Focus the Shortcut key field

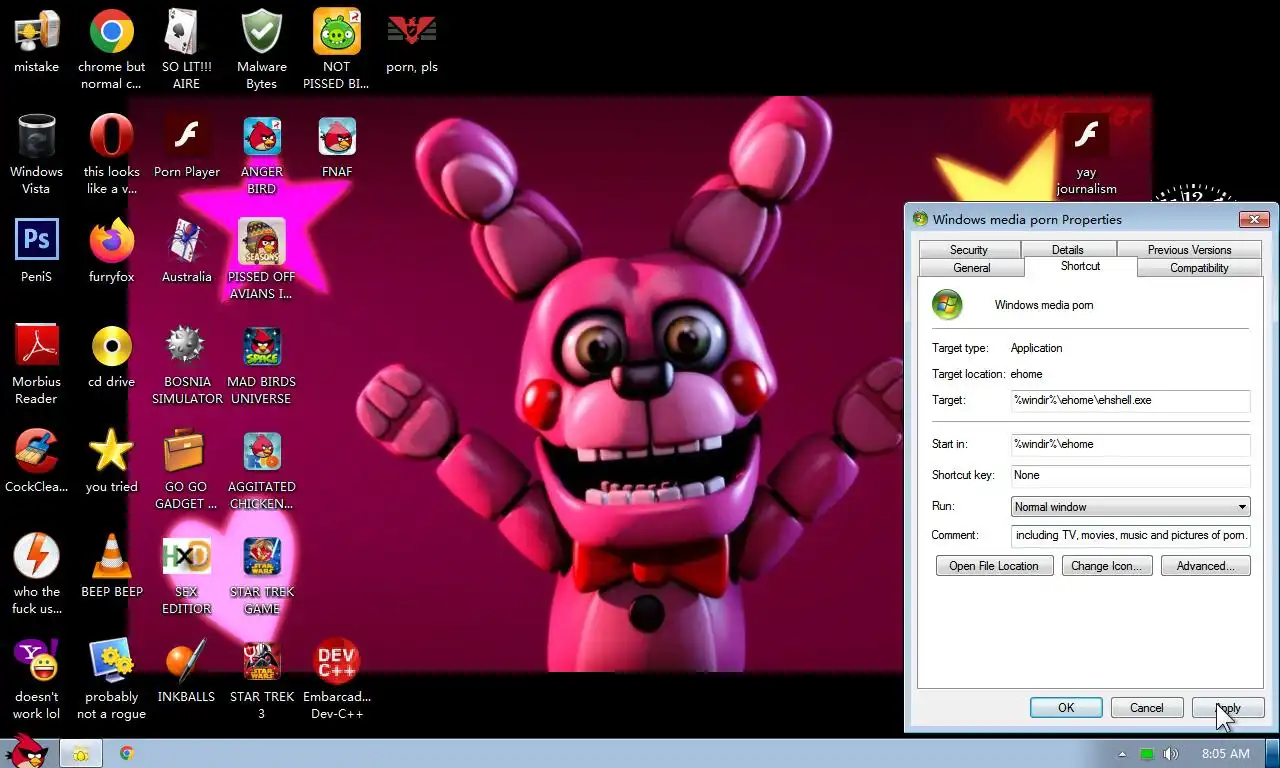point(1131,475)
